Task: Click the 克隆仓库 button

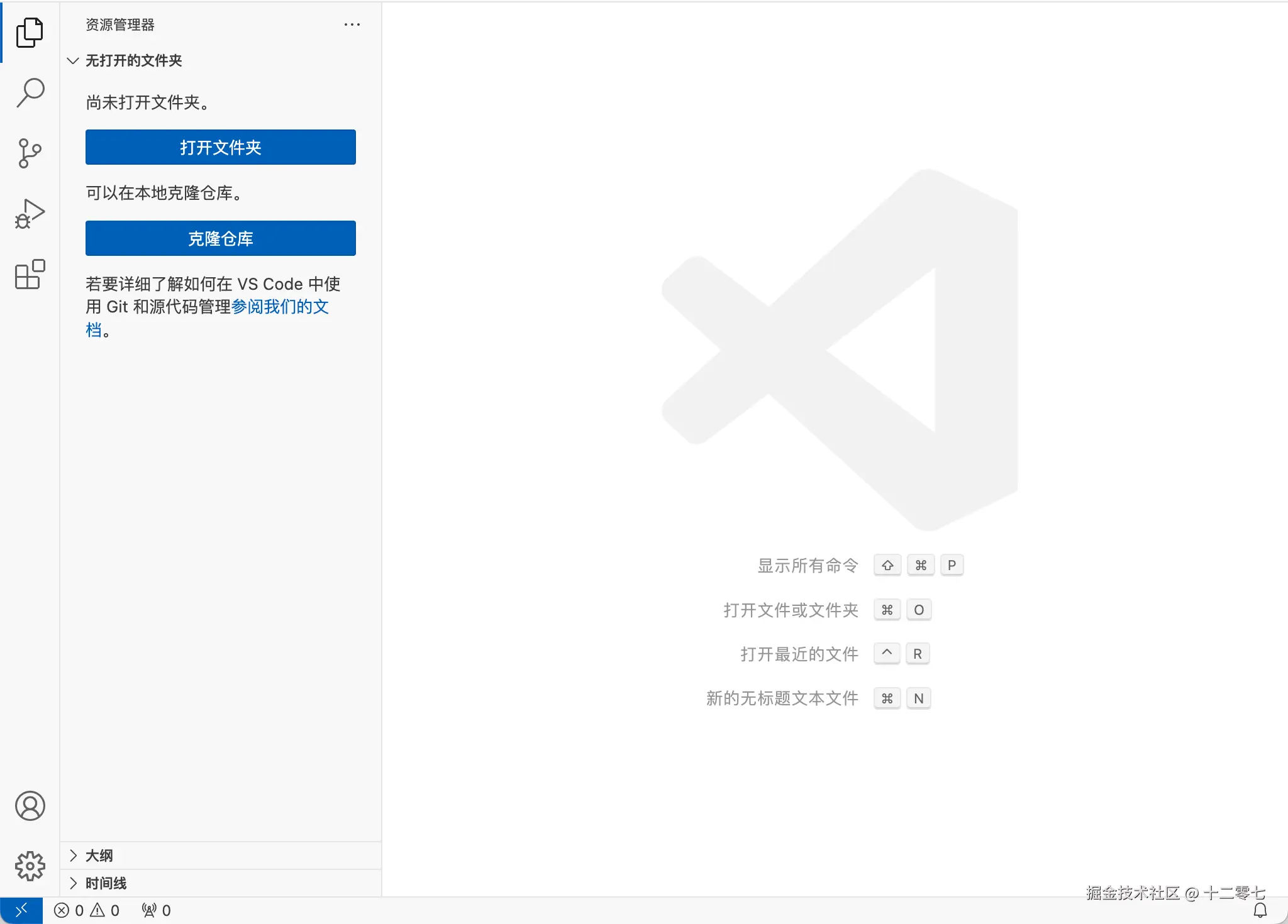Action: [x=220, y=238]
